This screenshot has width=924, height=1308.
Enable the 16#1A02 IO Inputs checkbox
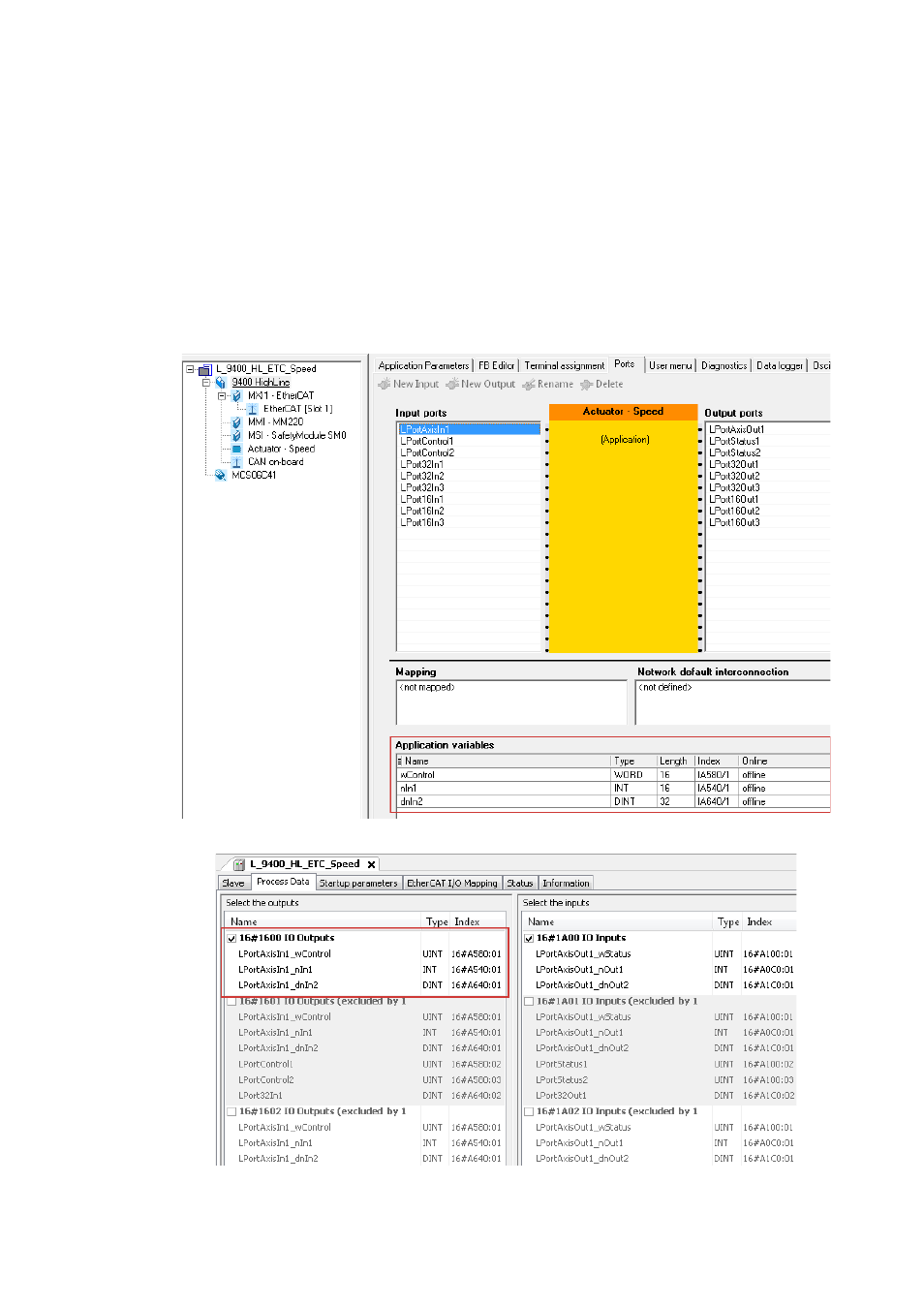coord(529,1111)
